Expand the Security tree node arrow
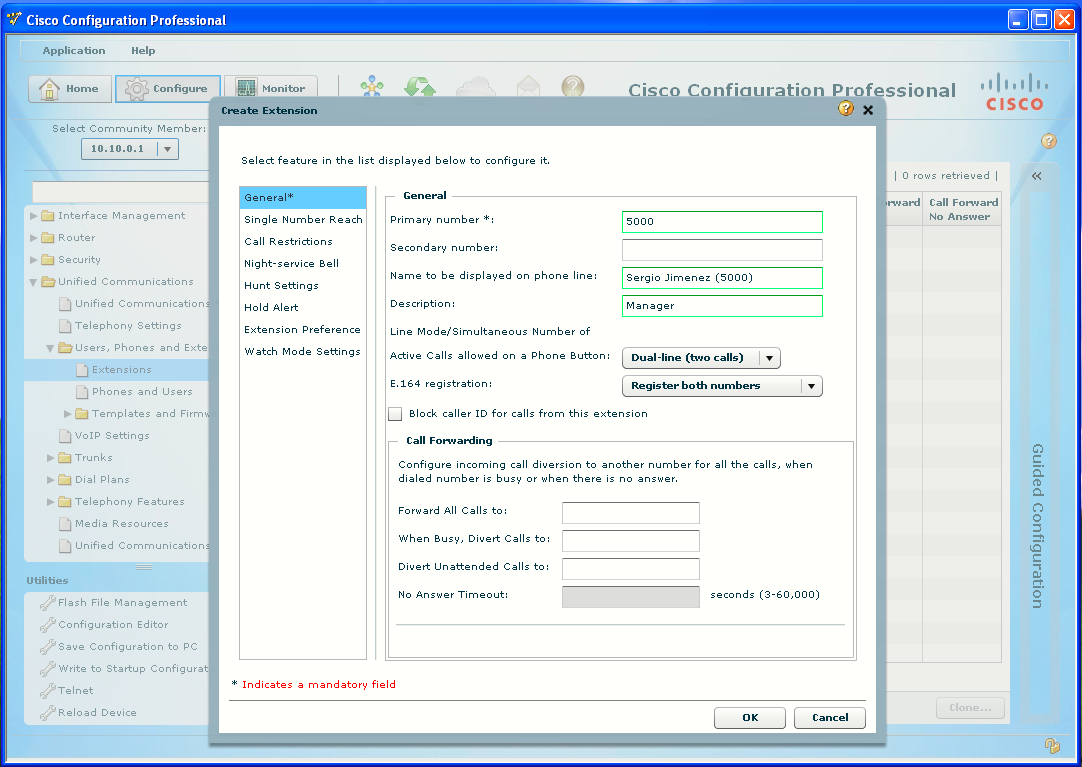 coord(34,260)
